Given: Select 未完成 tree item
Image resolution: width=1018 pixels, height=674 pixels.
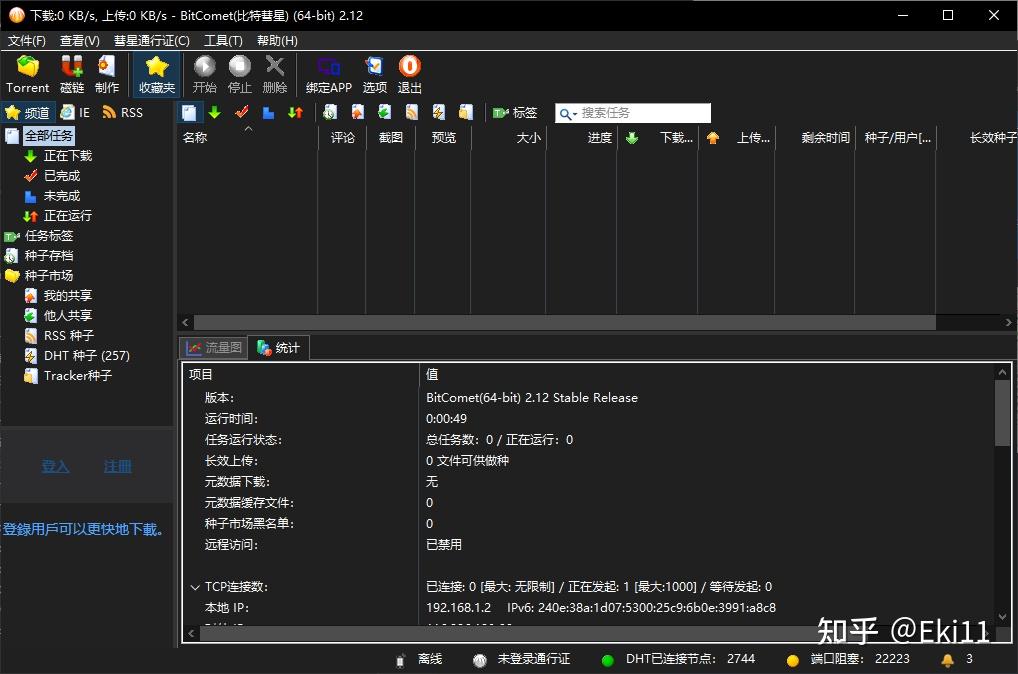Looking at the screenshot, I should coord(62,196).
